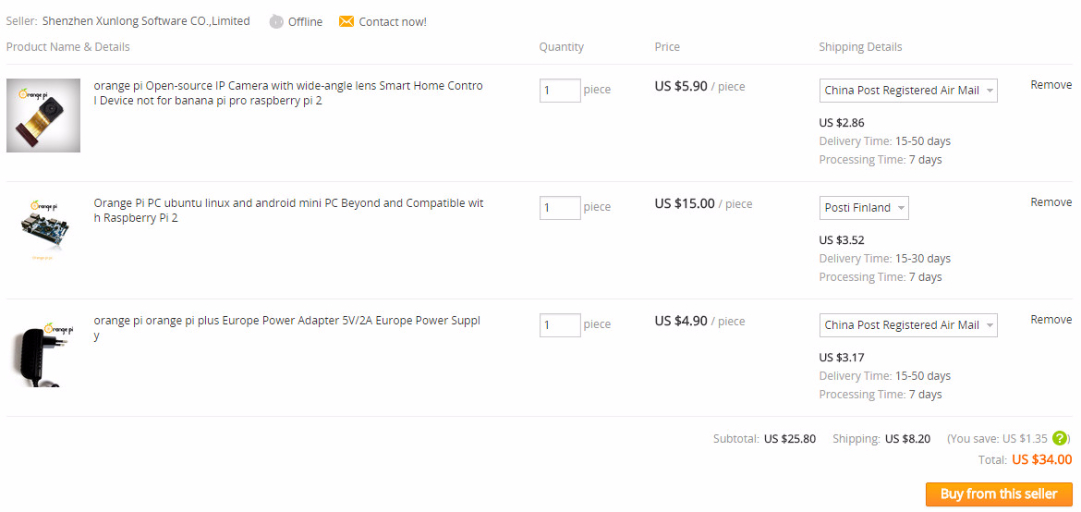The image size is (1081, 512).
Task: Expand shipping dropdown for the IP Camera
Action: click(908, 91)
